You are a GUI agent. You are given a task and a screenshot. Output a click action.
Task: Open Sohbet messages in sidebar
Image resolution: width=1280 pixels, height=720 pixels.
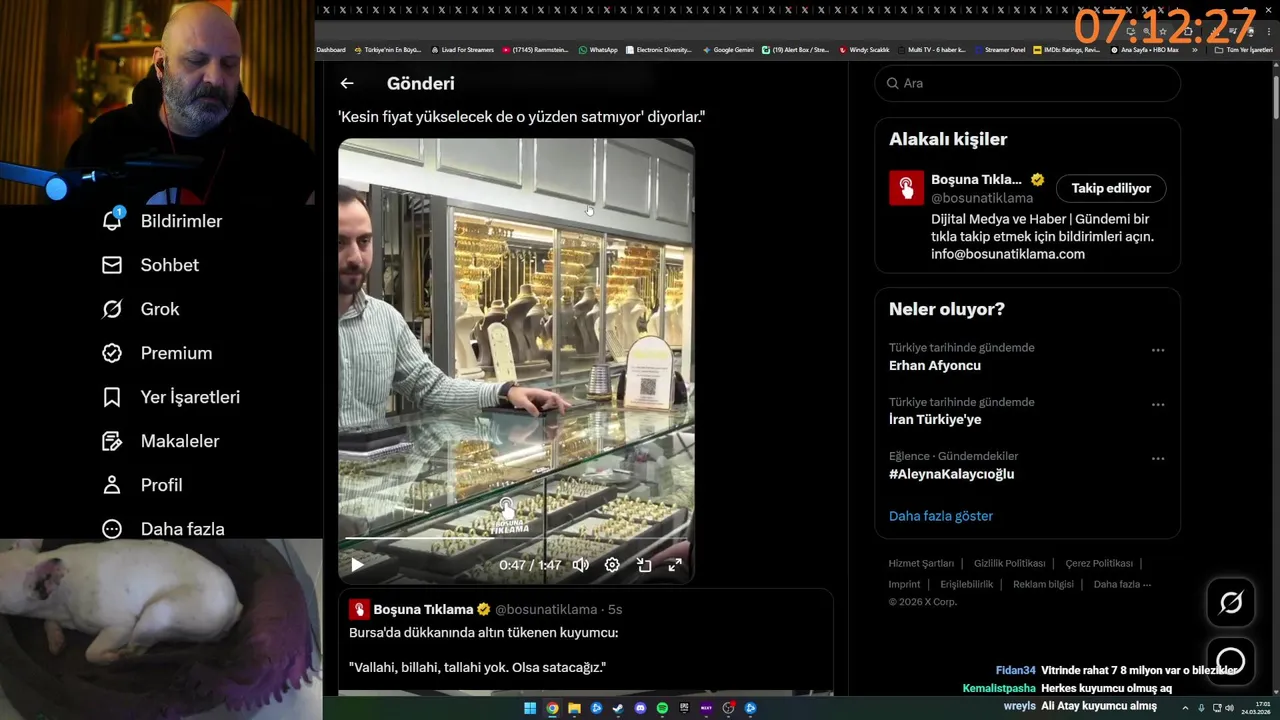150,265
